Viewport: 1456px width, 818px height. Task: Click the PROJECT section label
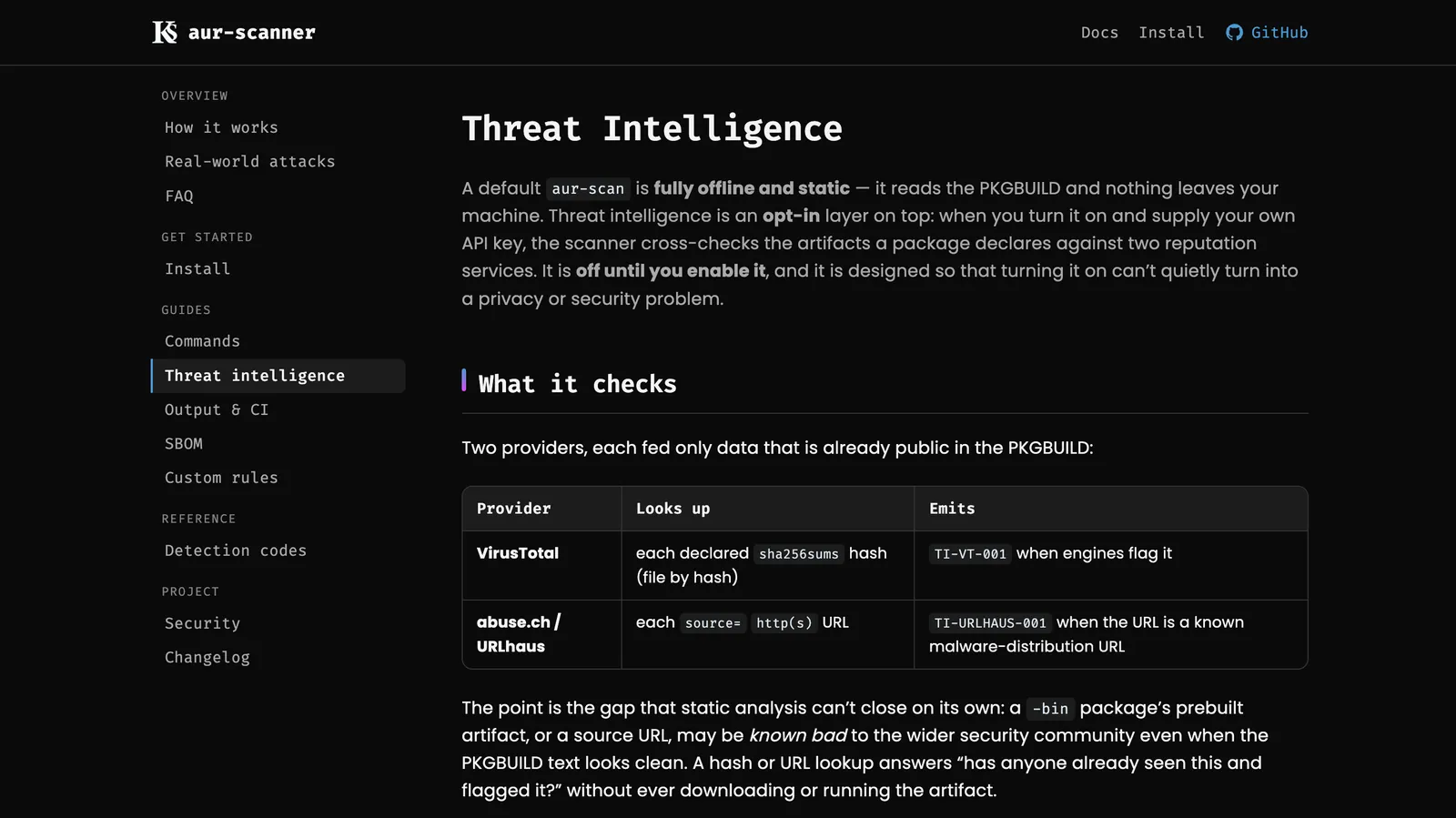(190, 591)
